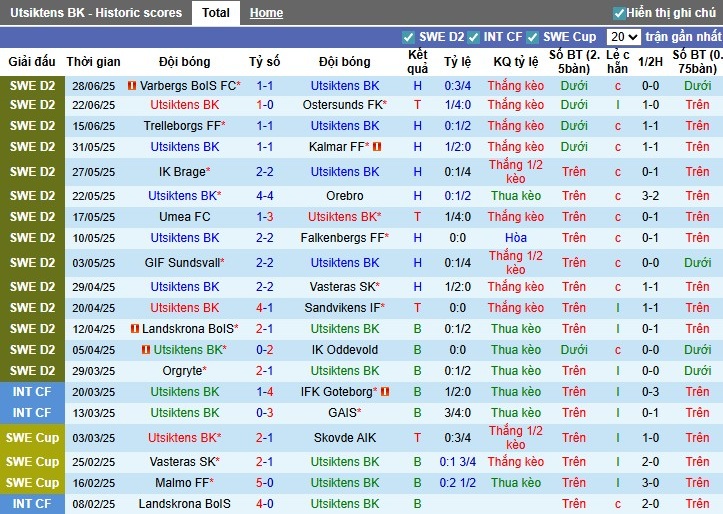
Task: Click the Tỷ lệ column header
Action: click(x=457, y=62)
